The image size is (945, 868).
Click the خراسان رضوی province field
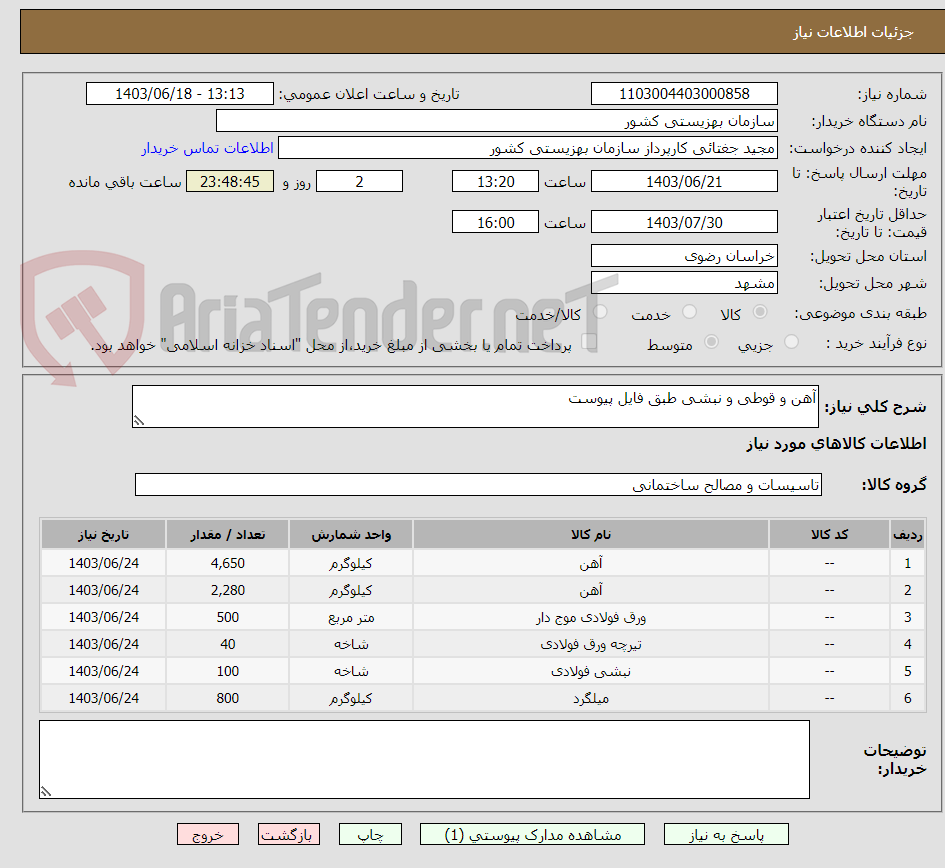(x=684, y=256)
